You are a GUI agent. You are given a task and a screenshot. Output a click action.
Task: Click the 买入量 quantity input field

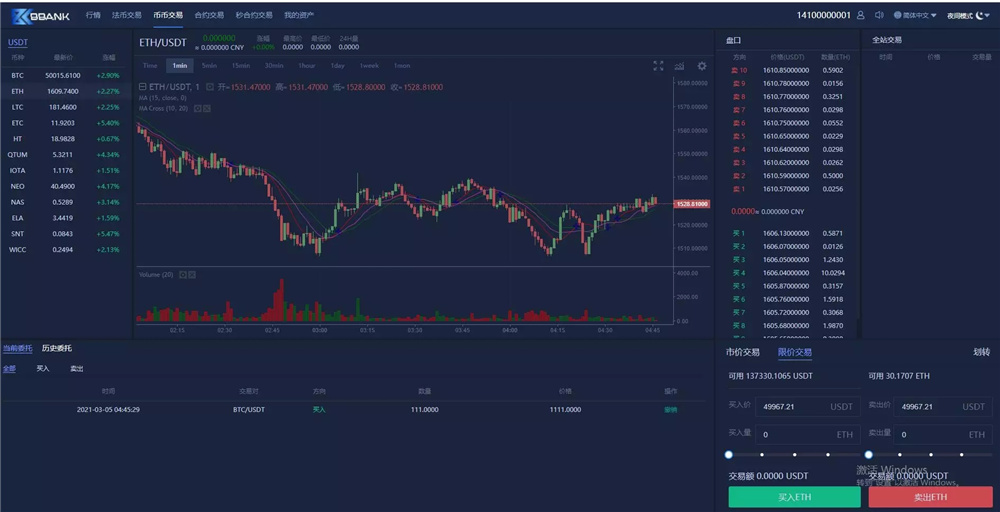(x=805, y=435)
